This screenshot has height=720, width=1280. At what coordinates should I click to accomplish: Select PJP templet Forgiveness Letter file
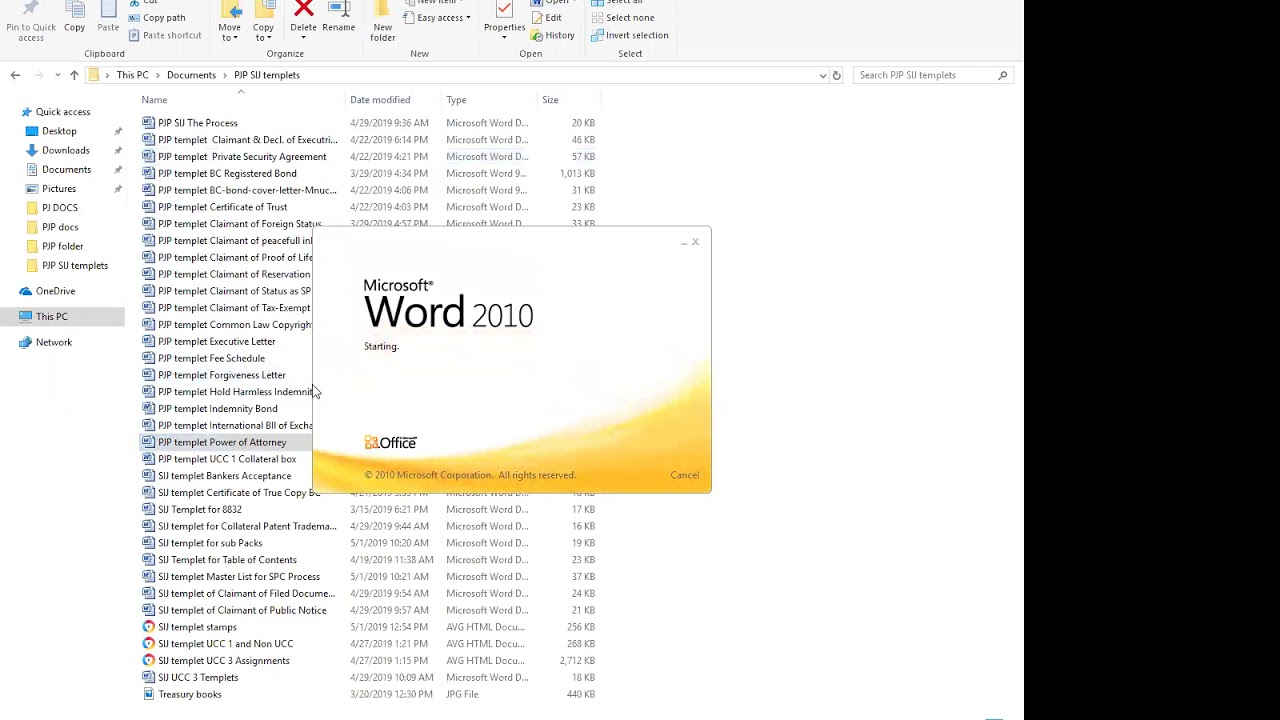pos(221,375)
